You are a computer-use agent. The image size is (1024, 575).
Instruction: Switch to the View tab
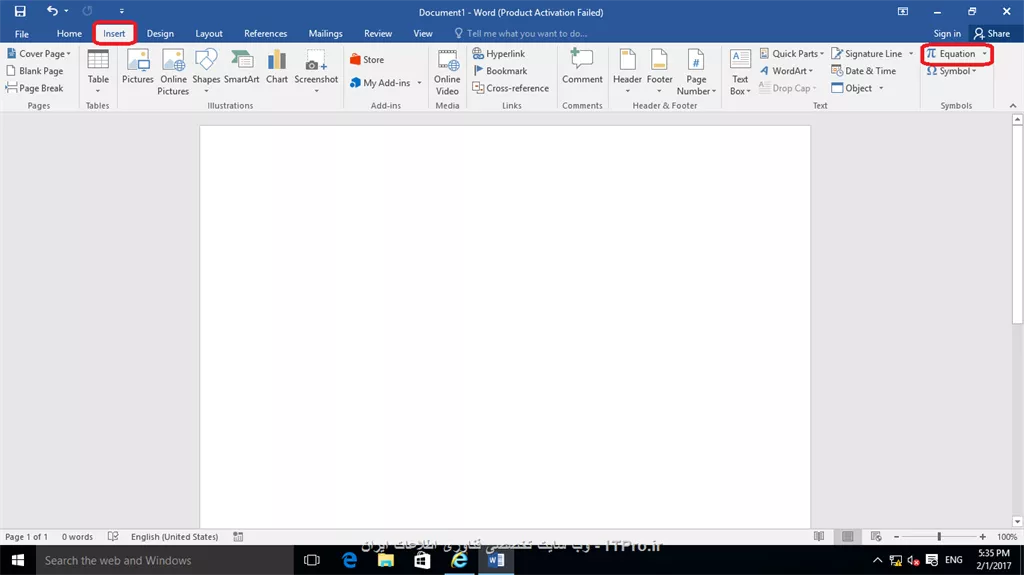(x=423, y=33)
